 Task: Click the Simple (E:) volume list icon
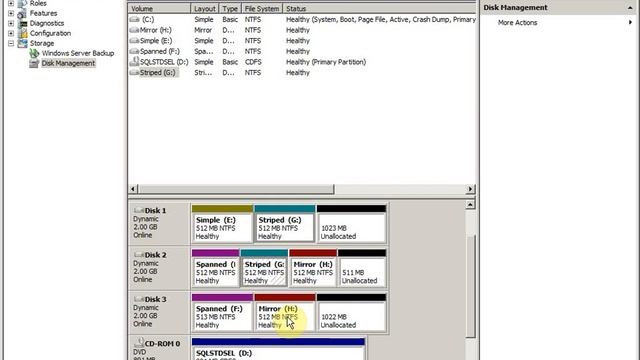point(134,40)
